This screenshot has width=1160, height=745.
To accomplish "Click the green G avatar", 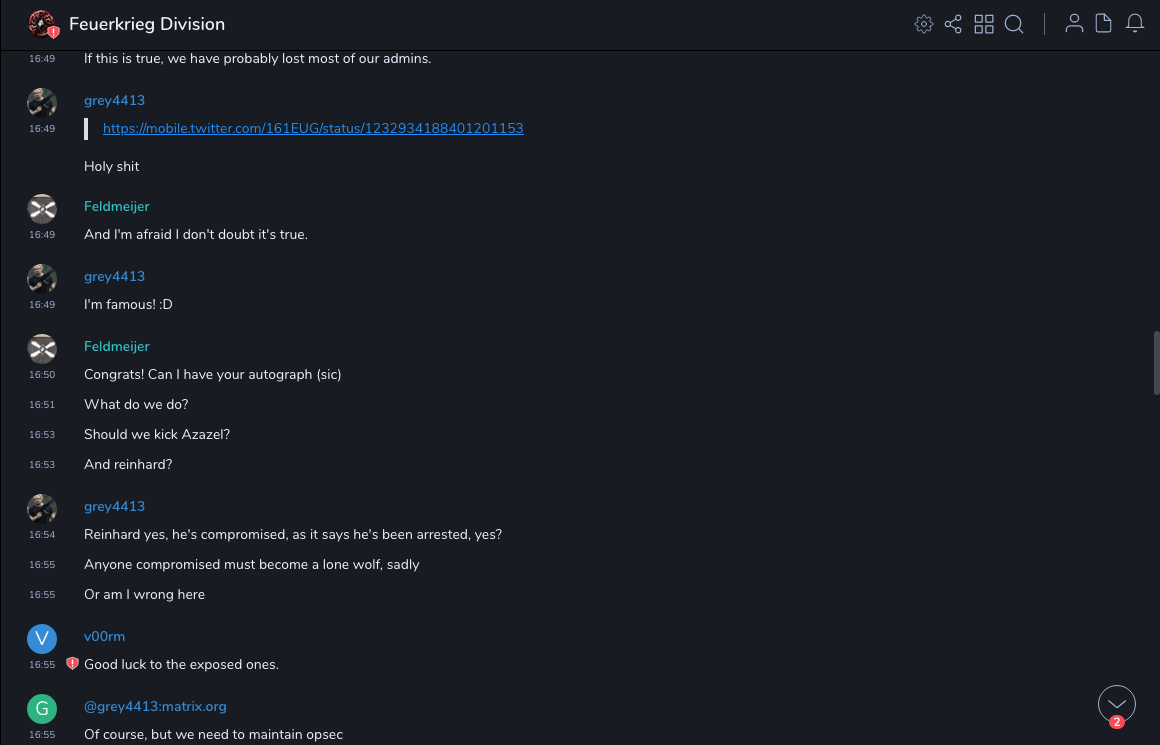I will click(42, 709).
